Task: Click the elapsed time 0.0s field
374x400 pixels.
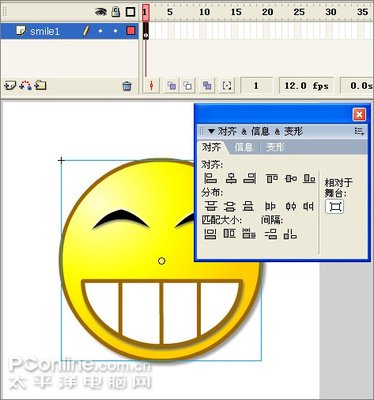Action: [357, 86]
